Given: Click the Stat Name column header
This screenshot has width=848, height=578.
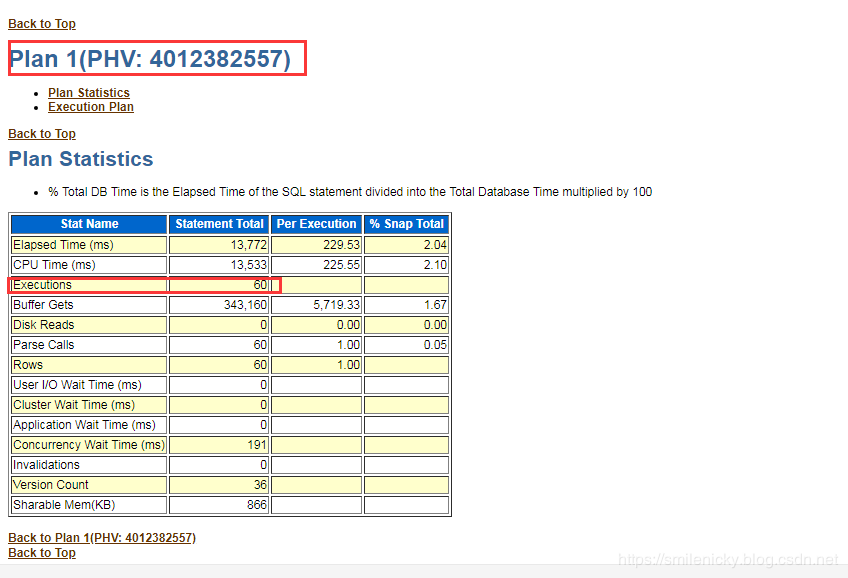Looking at the screenshot, I should point(89,224).
